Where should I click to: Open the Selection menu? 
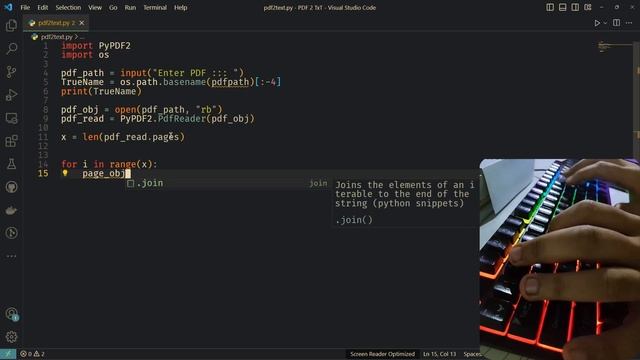(x=68, y=7)
